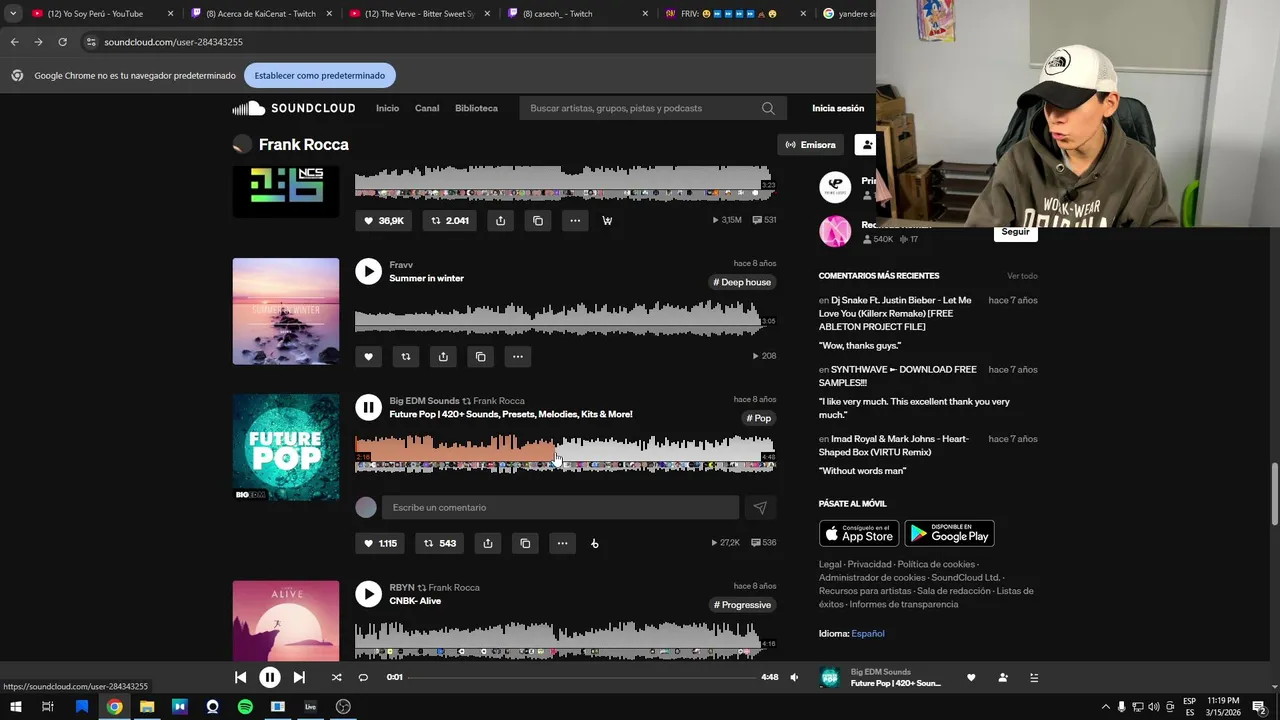Click the buy cart icon beside 3,15M plays track
The height and width of the screenshot is (720, 1280).
(x=607, y=220)
